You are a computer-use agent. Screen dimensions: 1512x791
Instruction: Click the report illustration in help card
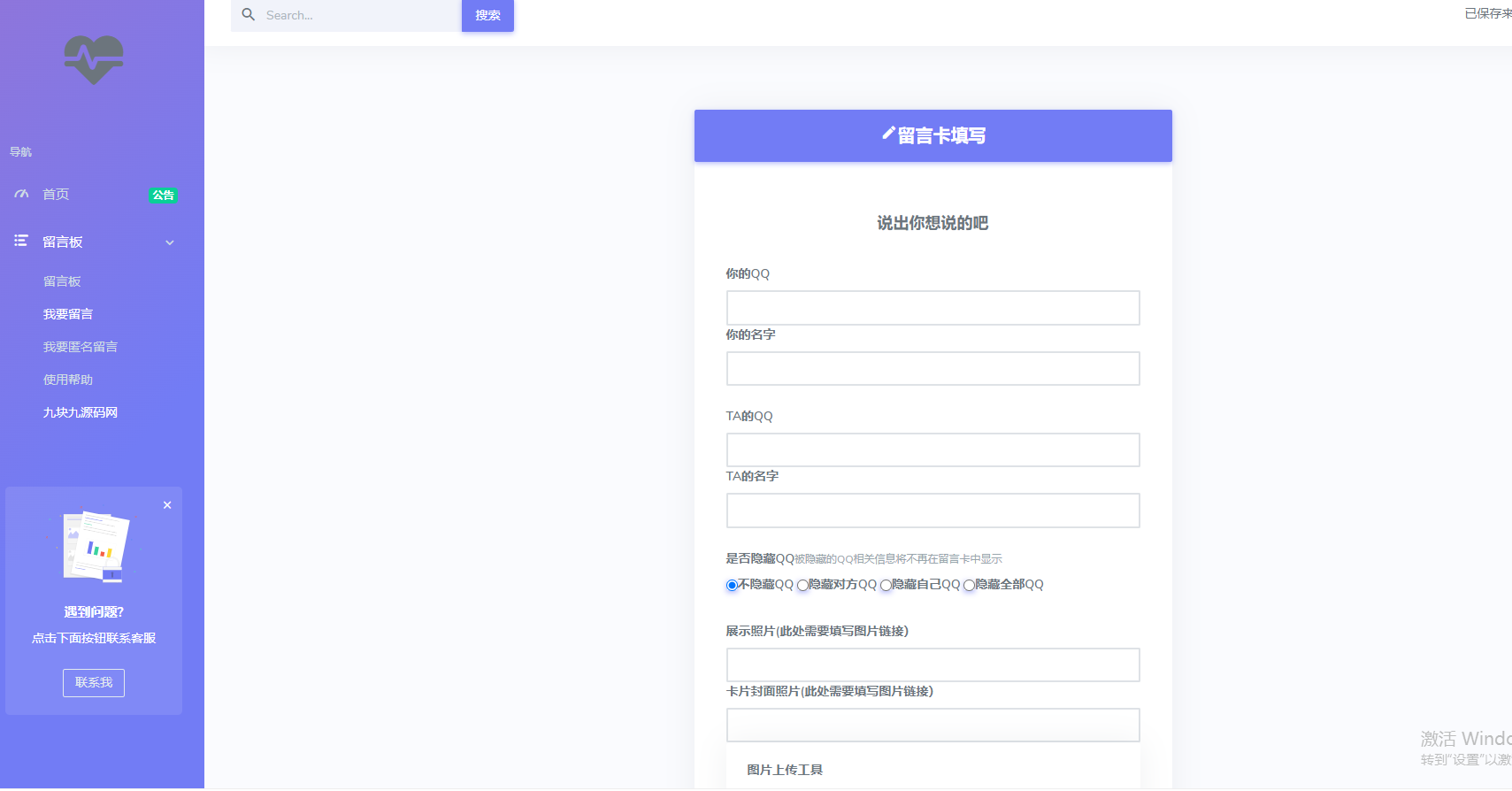(x=95, y=546)
